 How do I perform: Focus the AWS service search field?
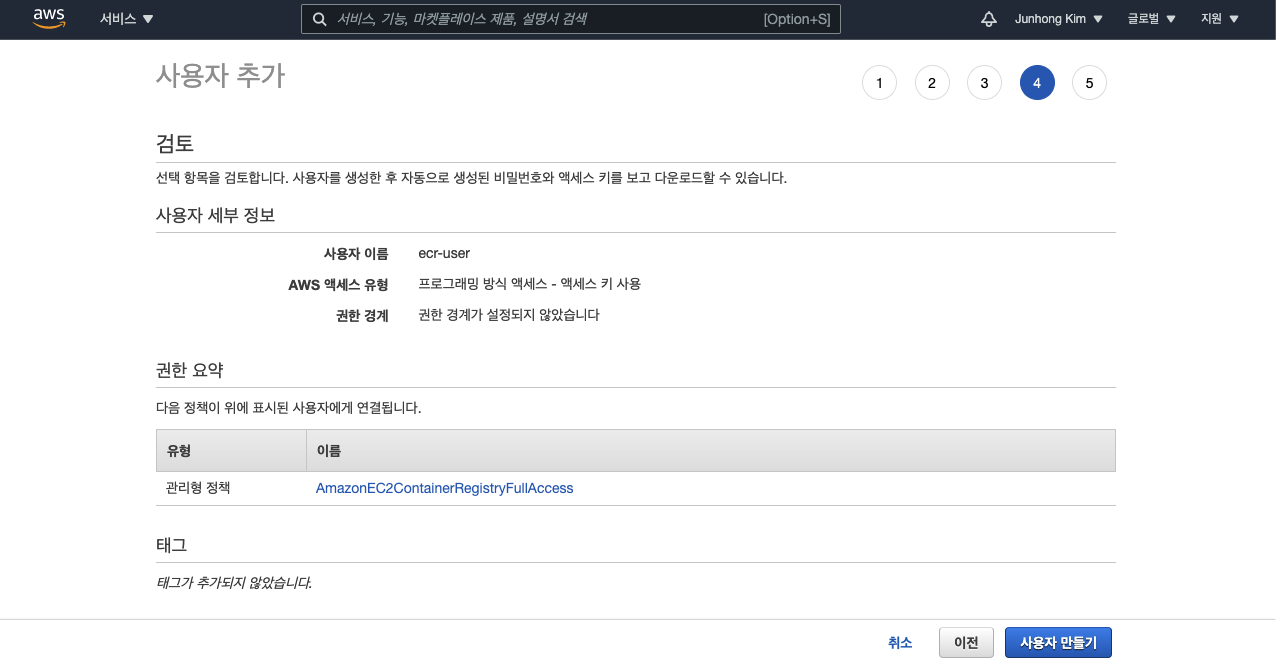[x=570, y=19]
